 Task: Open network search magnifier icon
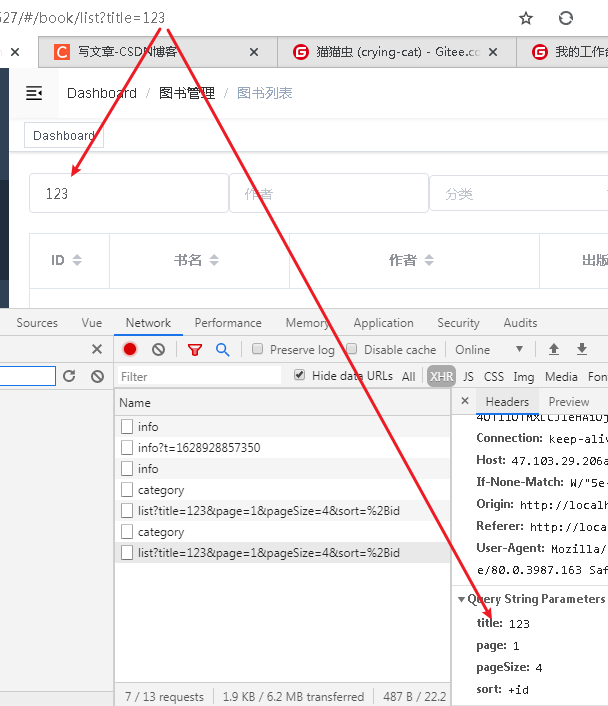pos(222,350)
